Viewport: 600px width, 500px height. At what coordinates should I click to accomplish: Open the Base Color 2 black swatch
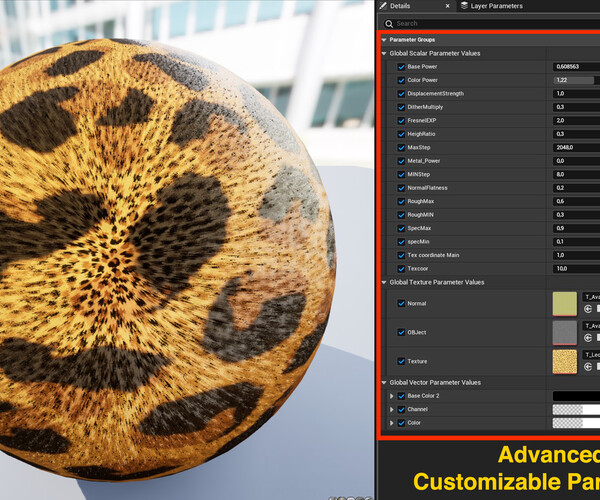point(576,396)
